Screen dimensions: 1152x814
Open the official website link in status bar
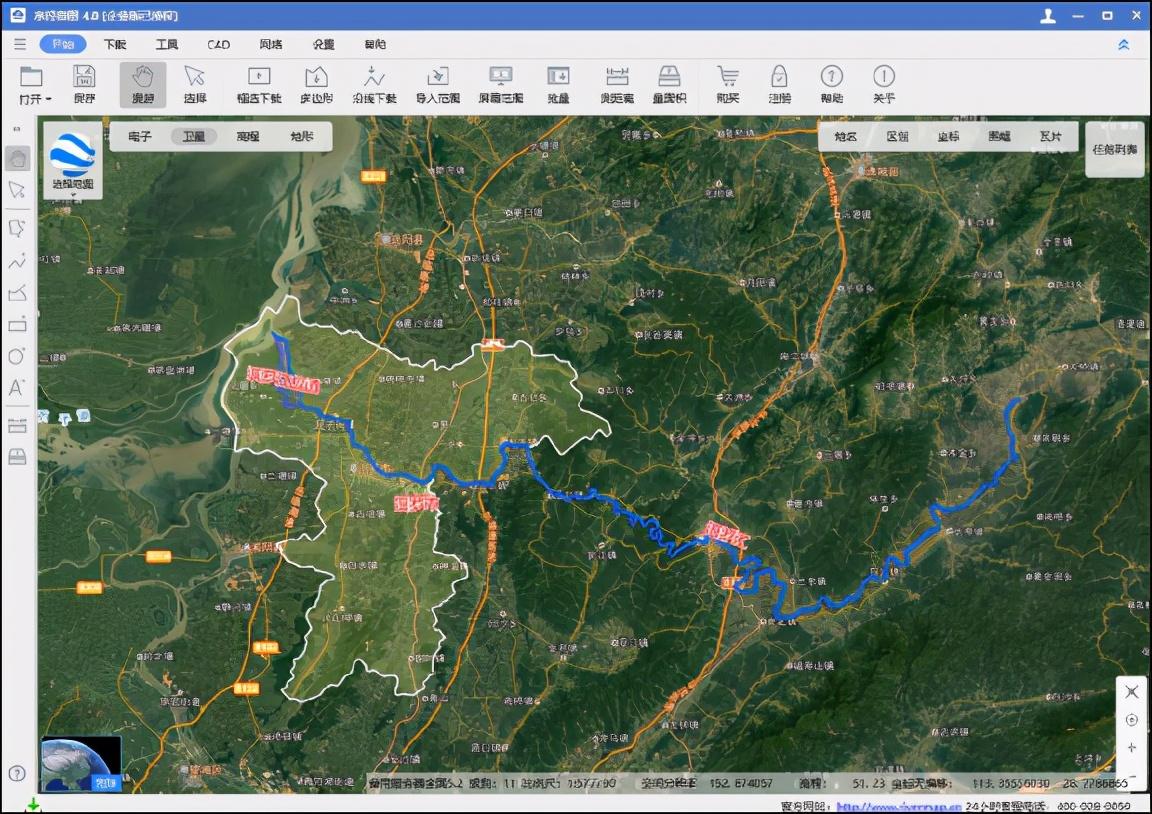[899, 806]
